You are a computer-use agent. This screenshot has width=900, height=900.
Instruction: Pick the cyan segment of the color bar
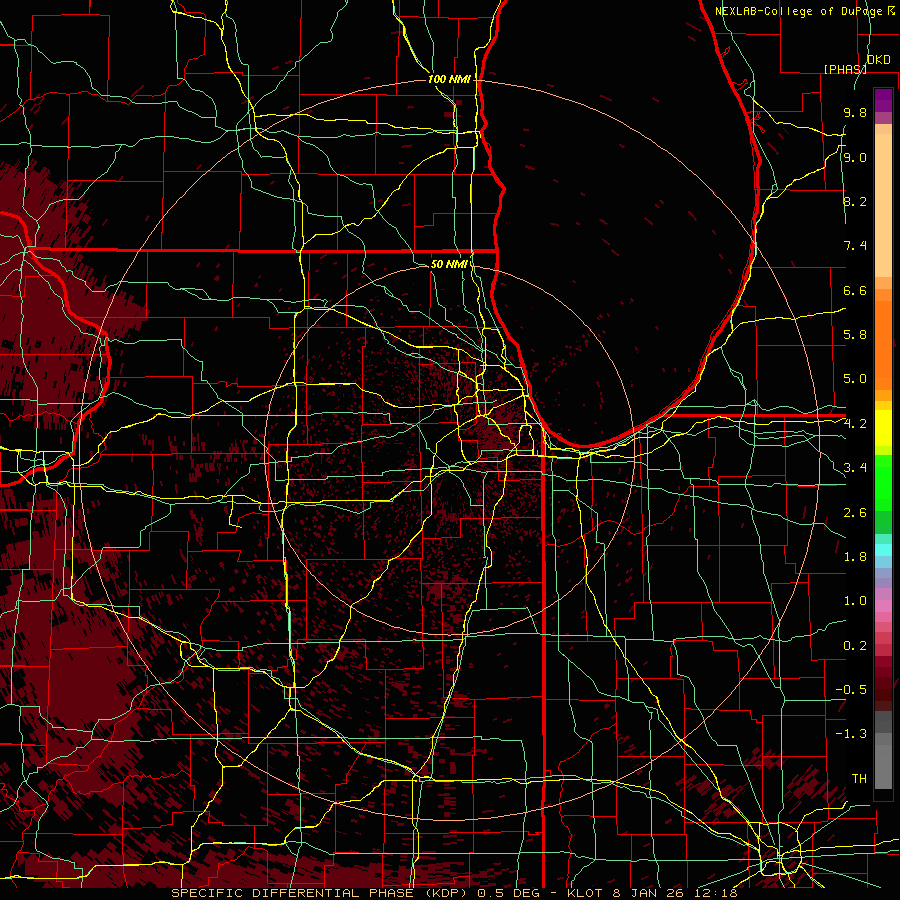click(x=883, y=550)
